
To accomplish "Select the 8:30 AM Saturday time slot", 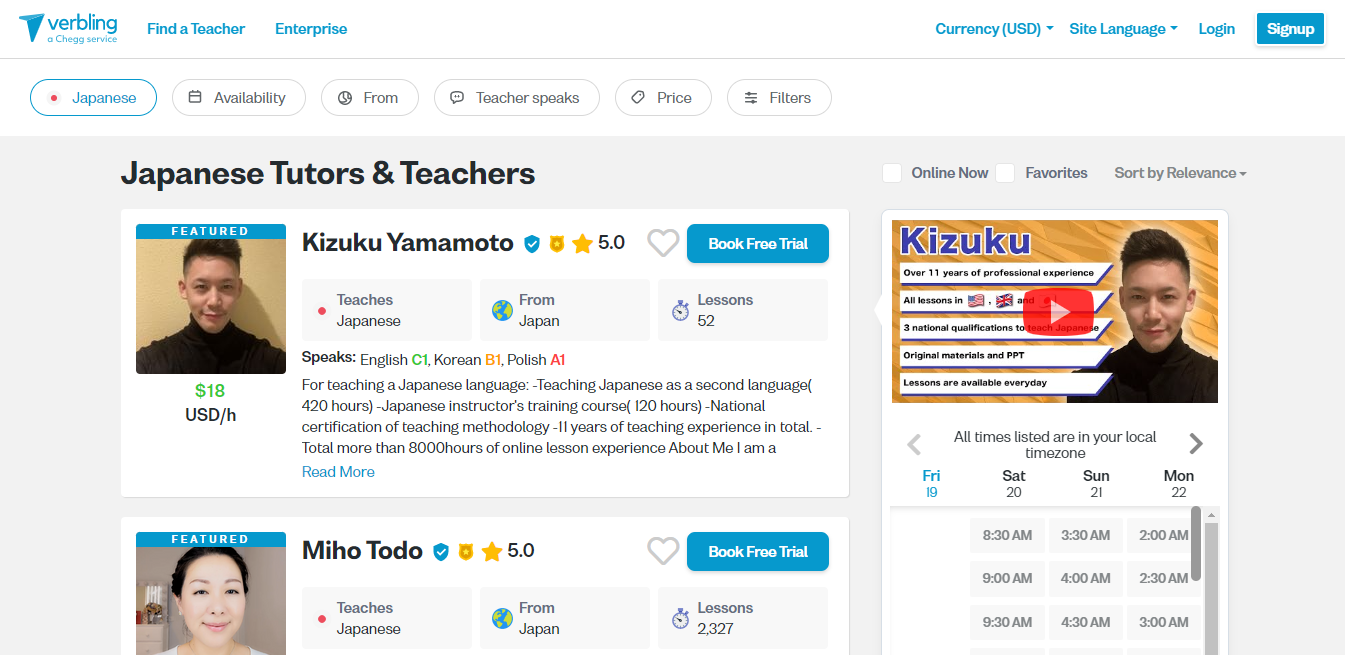I will pyautogui.click(x=1007, y=535).
